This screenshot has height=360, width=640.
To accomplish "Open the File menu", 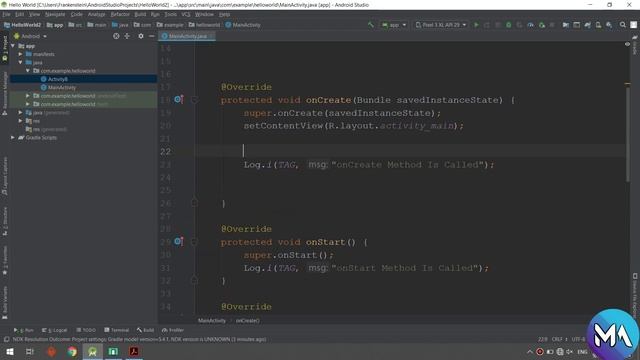I will [x=7, y=14].
